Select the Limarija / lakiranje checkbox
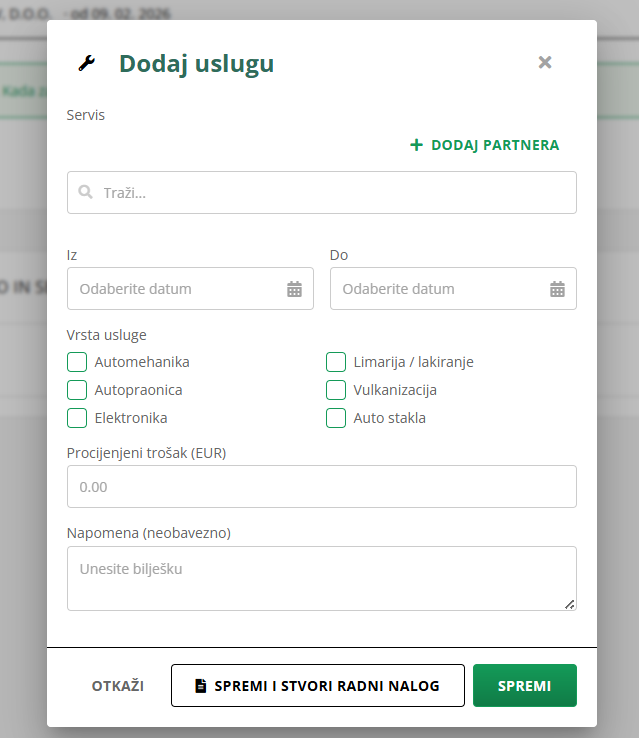The width and height of the screenshot is (639, 738). [x=336, y=362]
